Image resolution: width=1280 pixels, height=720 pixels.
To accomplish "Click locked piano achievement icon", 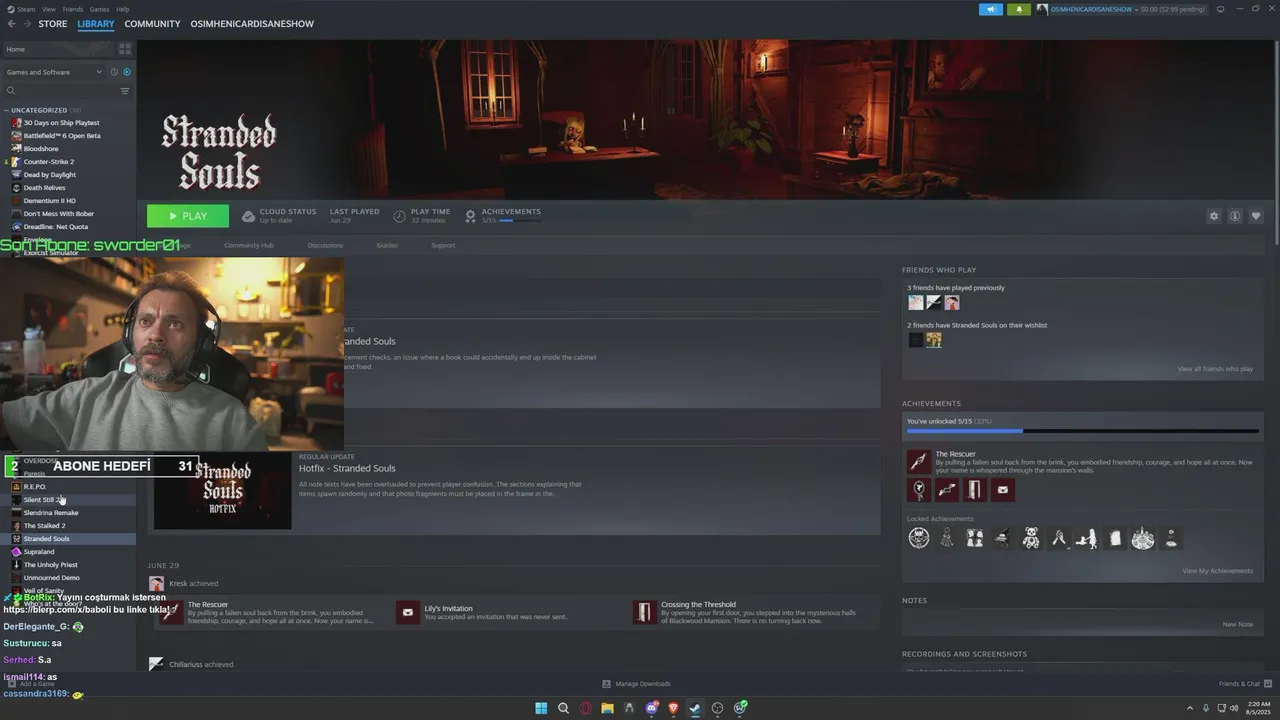I will tap(1003, 538).
